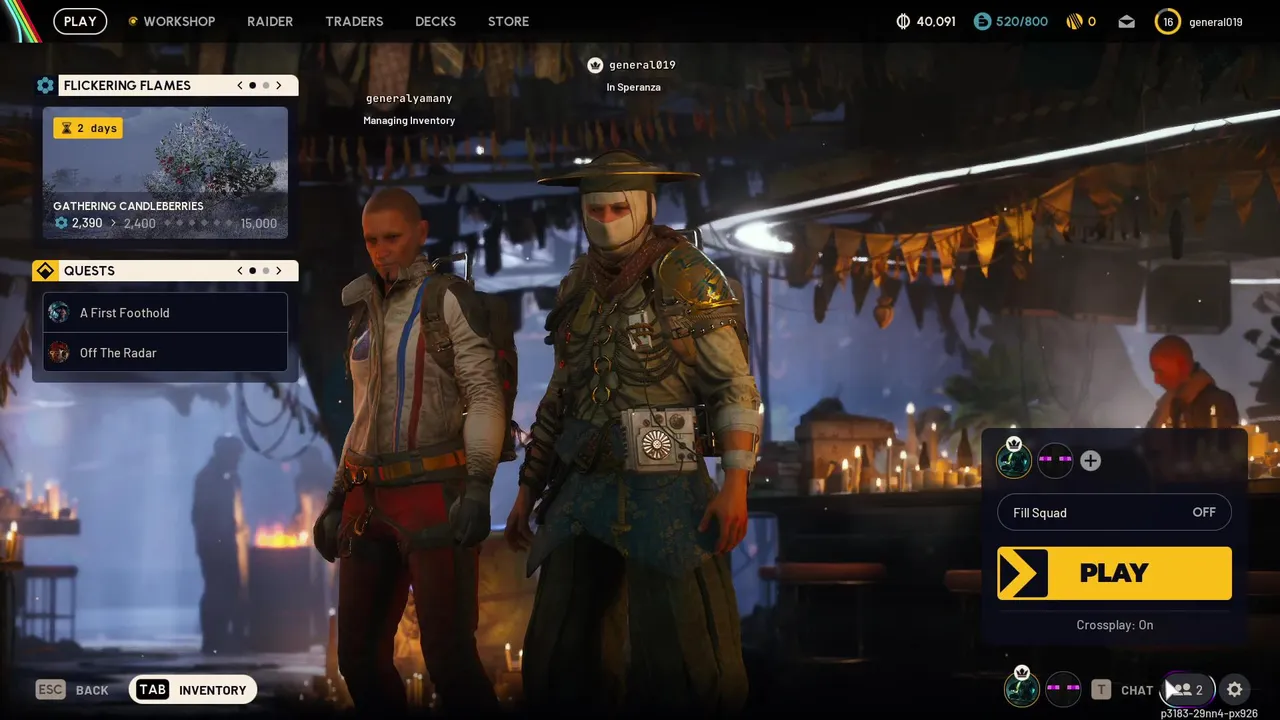Open the Off The Radar quest
Screen dimensions: 1280x720
[x=165, y=352]
